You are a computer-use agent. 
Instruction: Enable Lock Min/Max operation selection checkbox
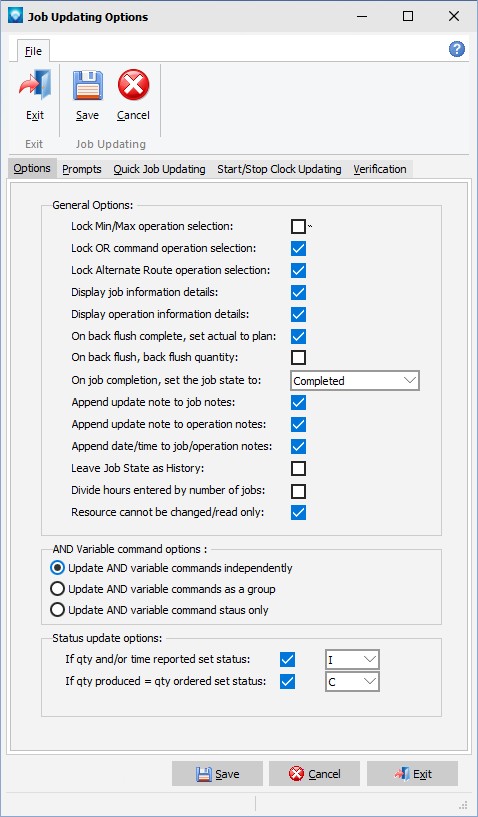click(x=299, y=227)
